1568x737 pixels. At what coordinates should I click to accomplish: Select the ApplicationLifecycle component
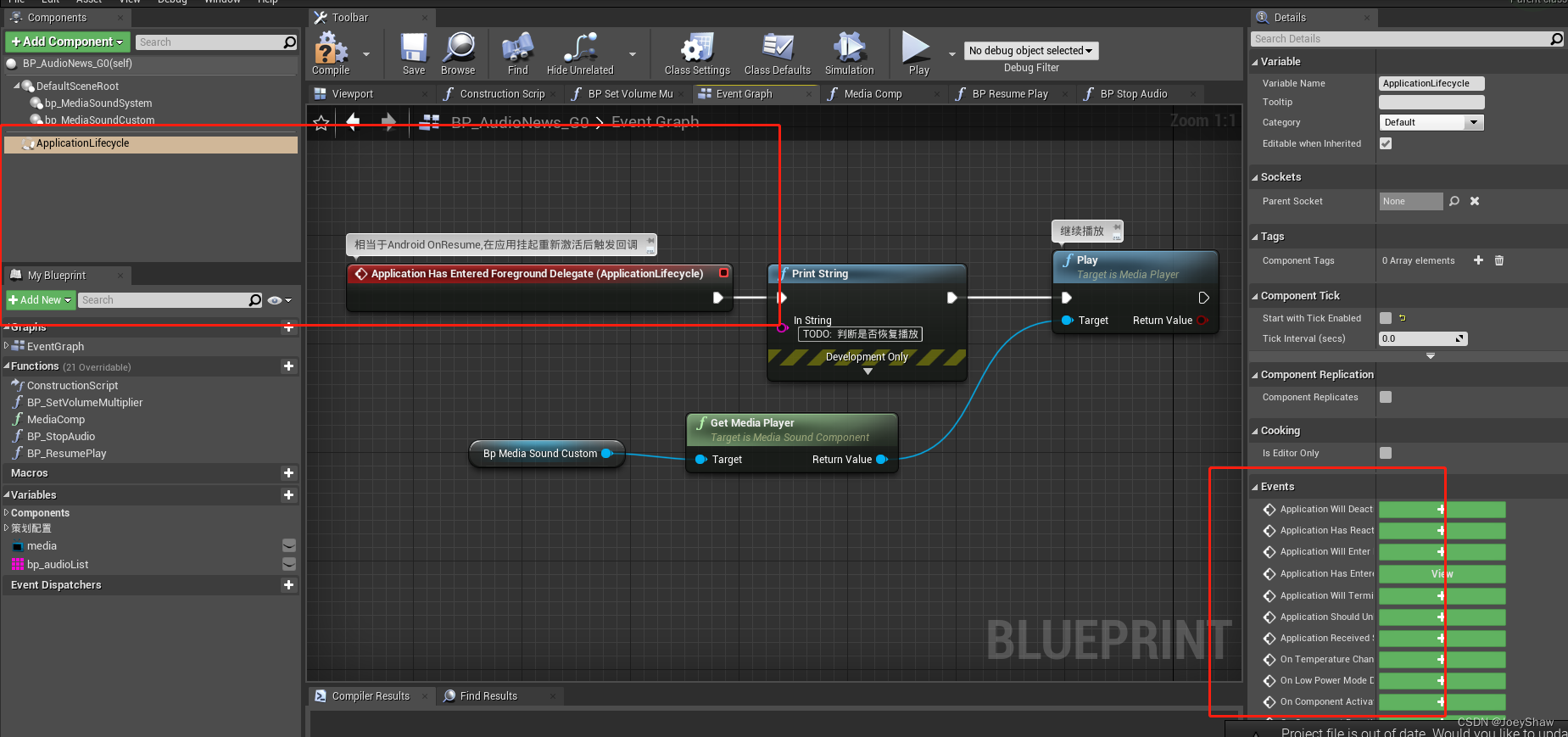[x=151, y=143]
